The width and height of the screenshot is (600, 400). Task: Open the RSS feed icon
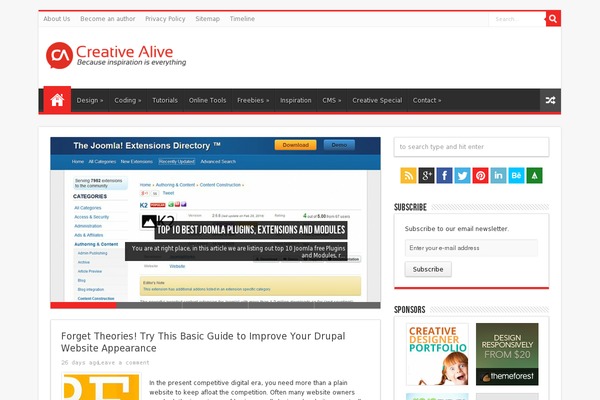click(x=408, y=176)
